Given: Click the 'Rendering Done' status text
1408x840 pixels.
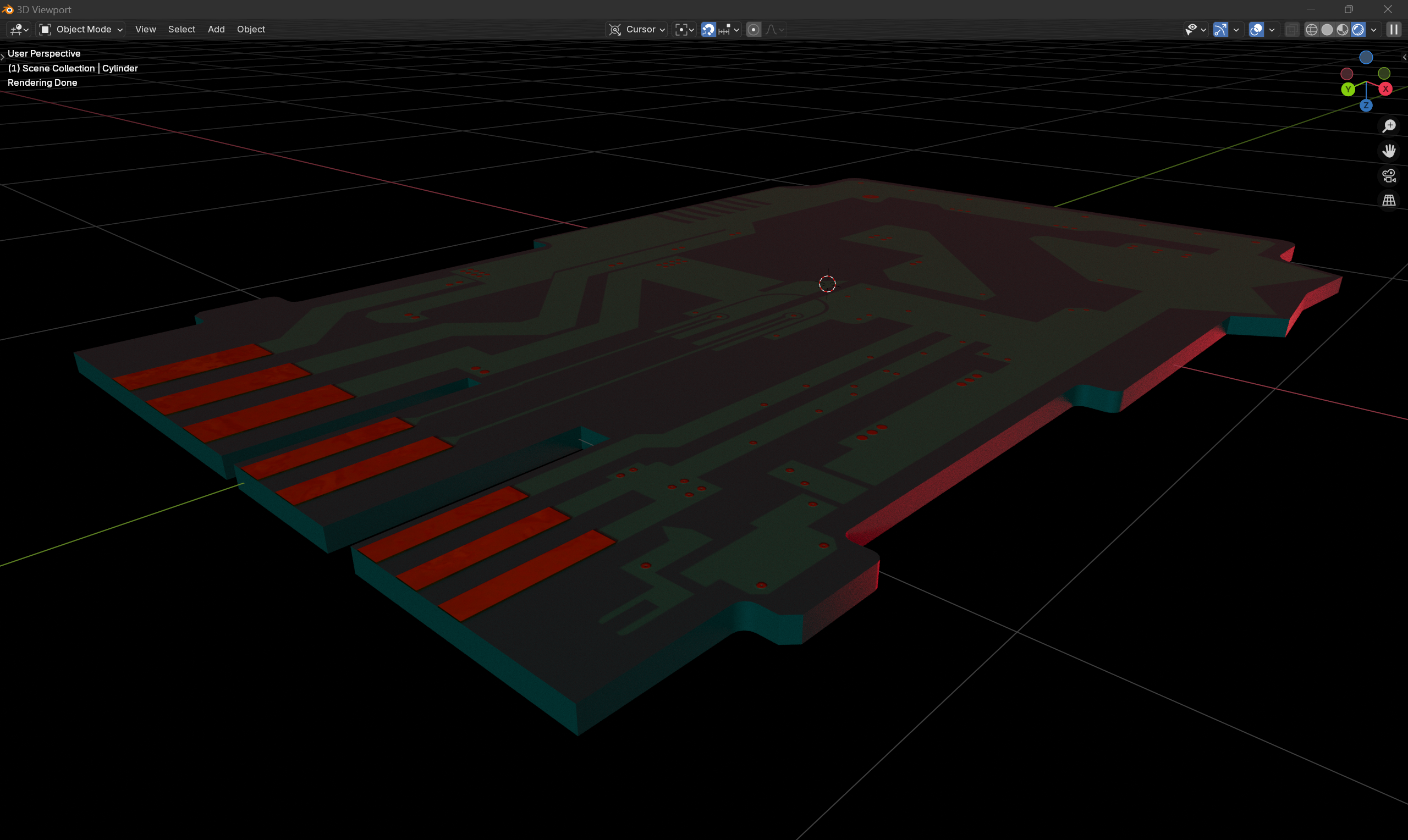Looking at the screenshot, I should 42,82.
